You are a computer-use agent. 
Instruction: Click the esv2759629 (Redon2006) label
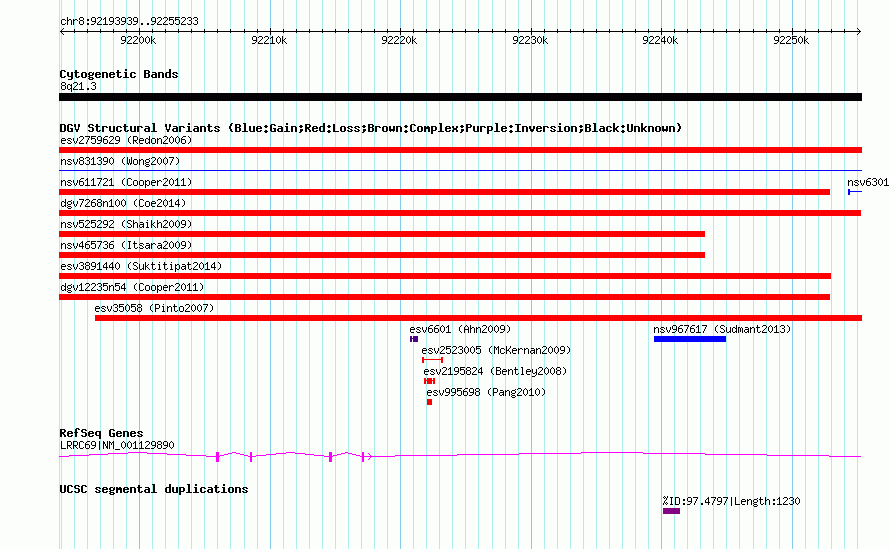pos(126,140)
